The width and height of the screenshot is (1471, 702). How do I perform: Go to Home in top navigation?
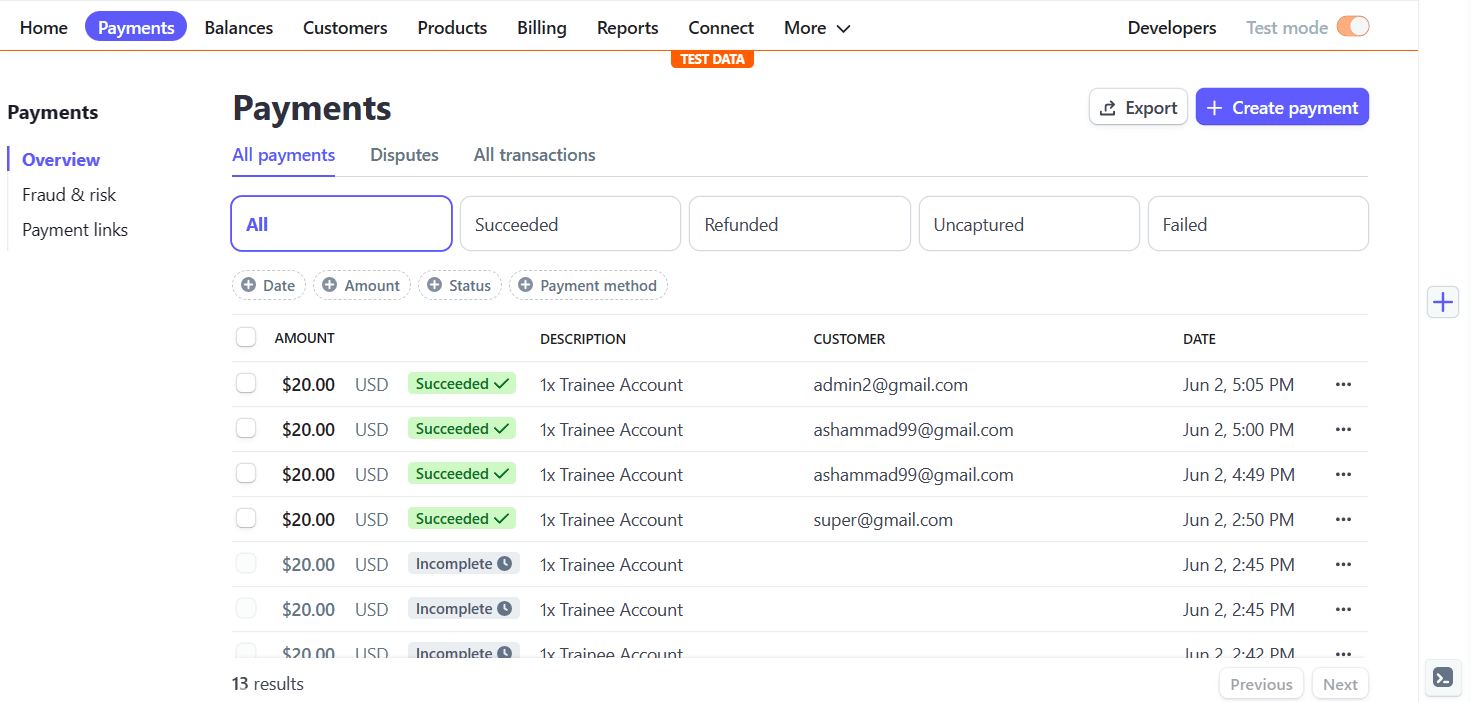[44, 28]
